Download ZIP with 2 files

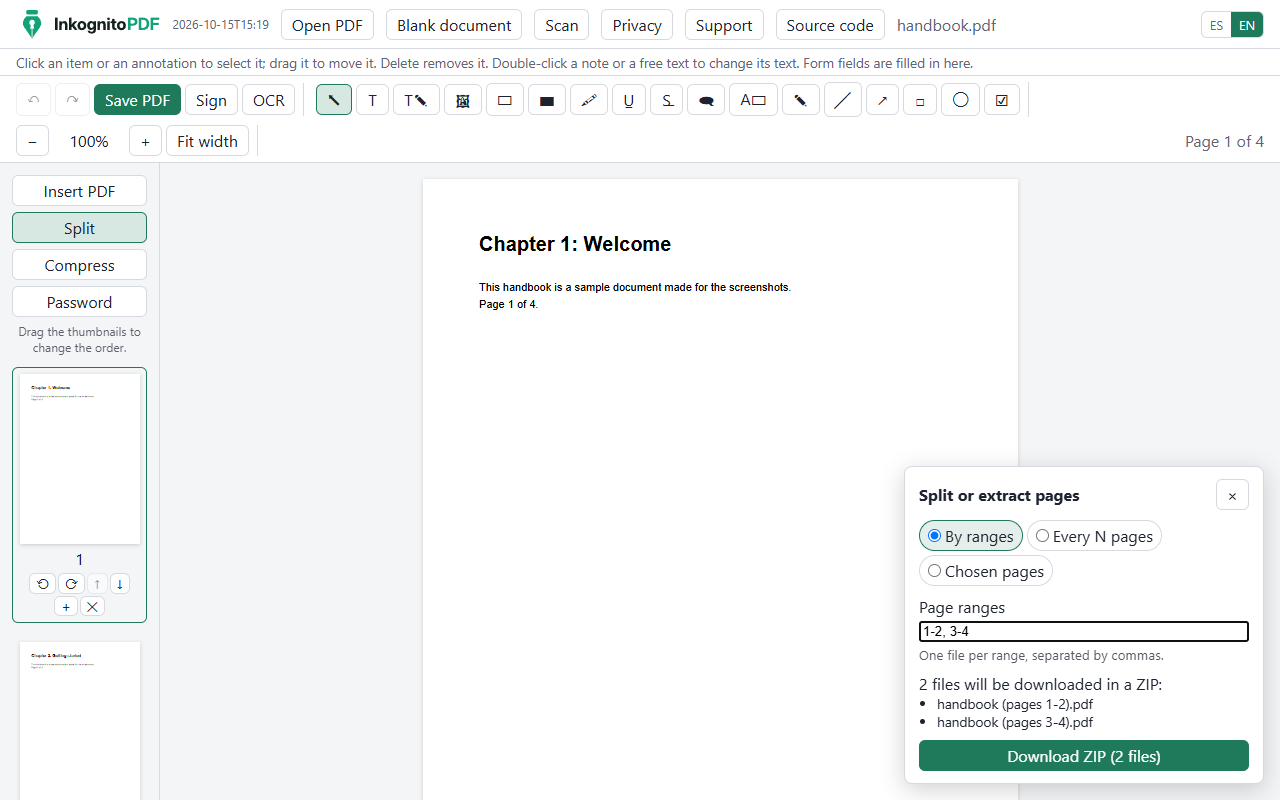coord(1084,756)
